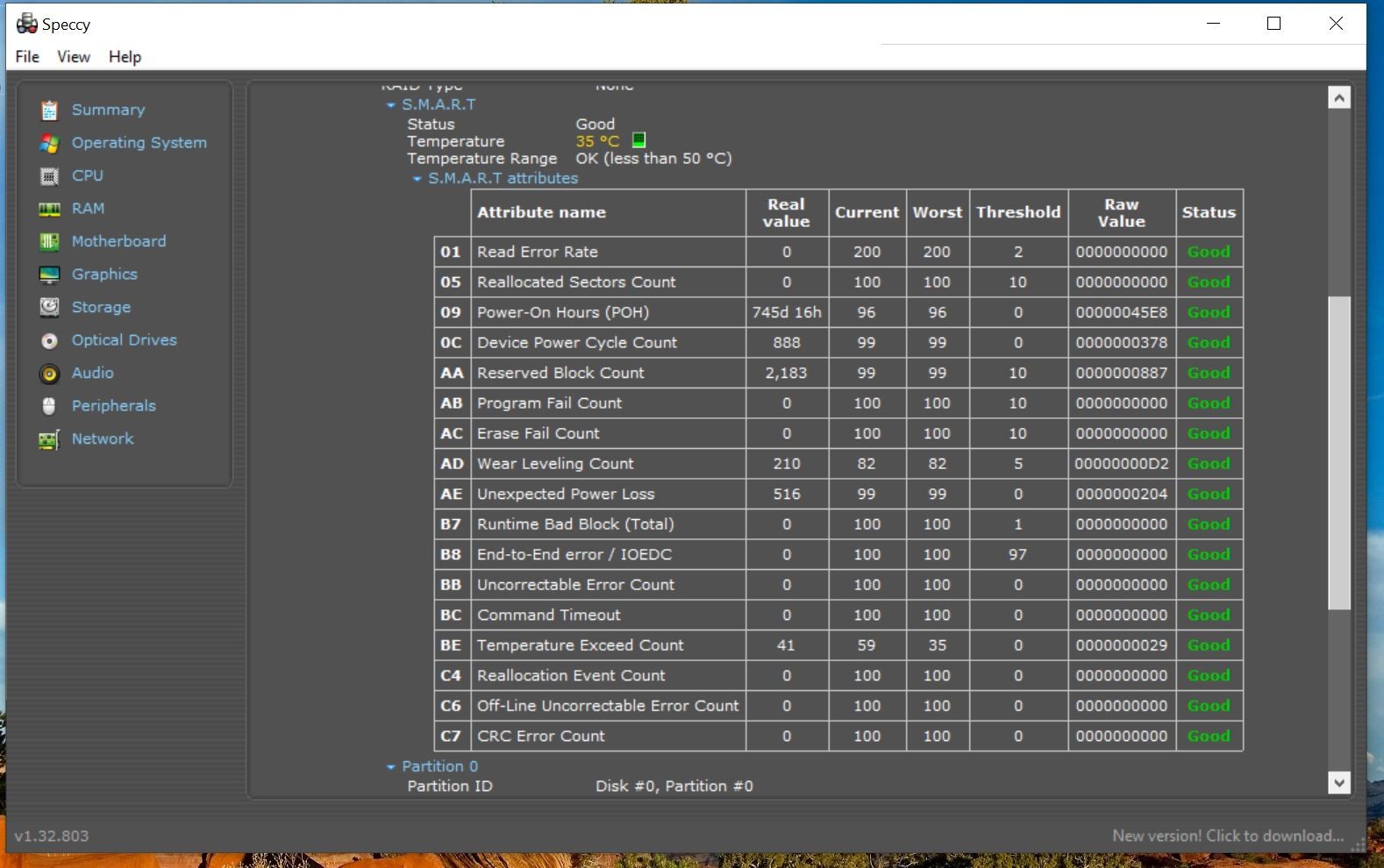The height and width of the screenshot is (868, 1384).
Task: Click the Graphics monitor icon
Action: click(49, 274)
